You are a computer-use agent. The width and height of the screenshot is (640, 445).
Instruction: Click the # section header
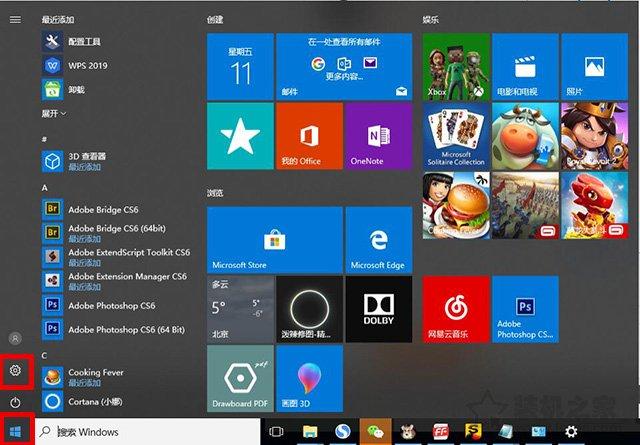coord(44,140)
